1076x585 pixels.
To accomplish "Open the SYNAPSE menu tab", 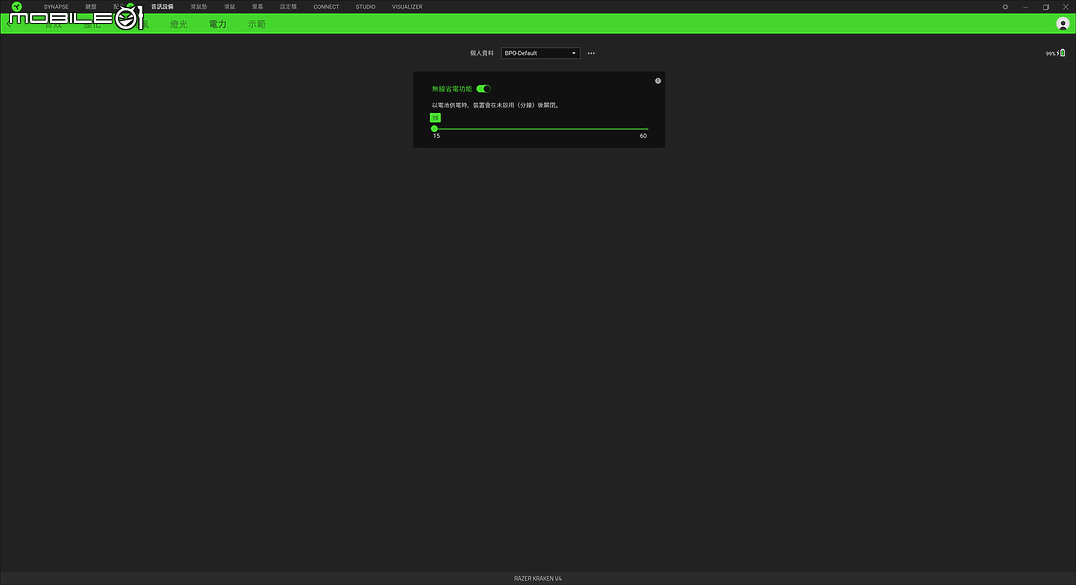I will point(56,7).
